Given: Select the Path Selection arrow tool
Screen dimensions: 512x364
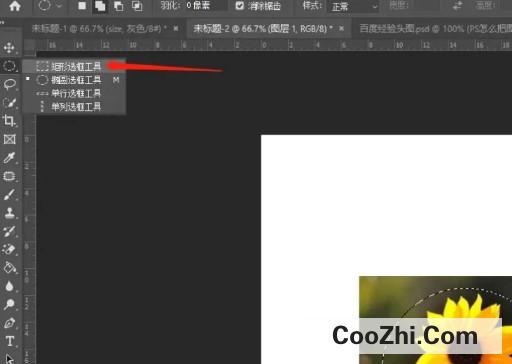Looking at the screenshot, I should 9,358.
